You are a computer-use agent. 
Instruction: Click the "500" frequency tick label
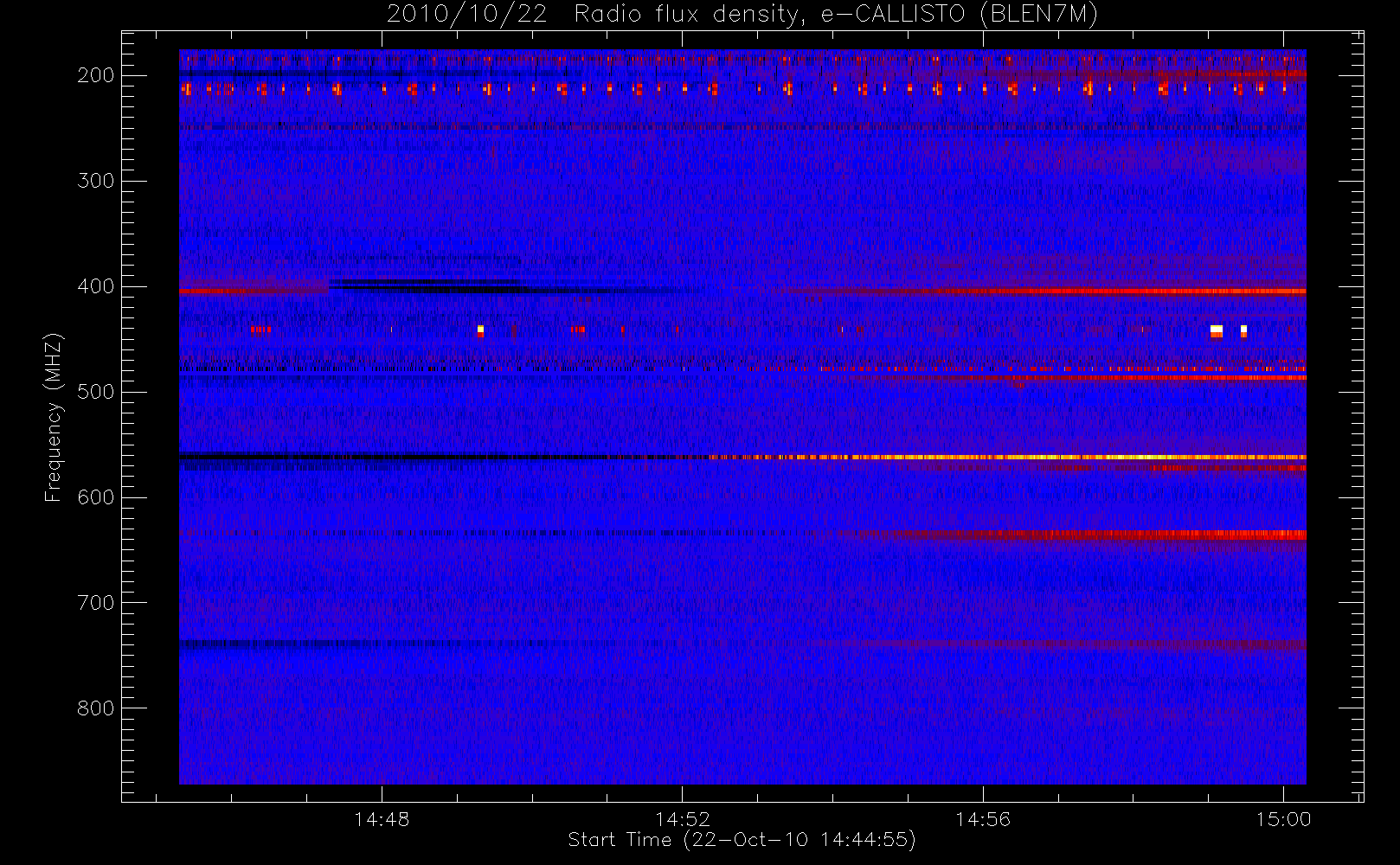[96, 392]
